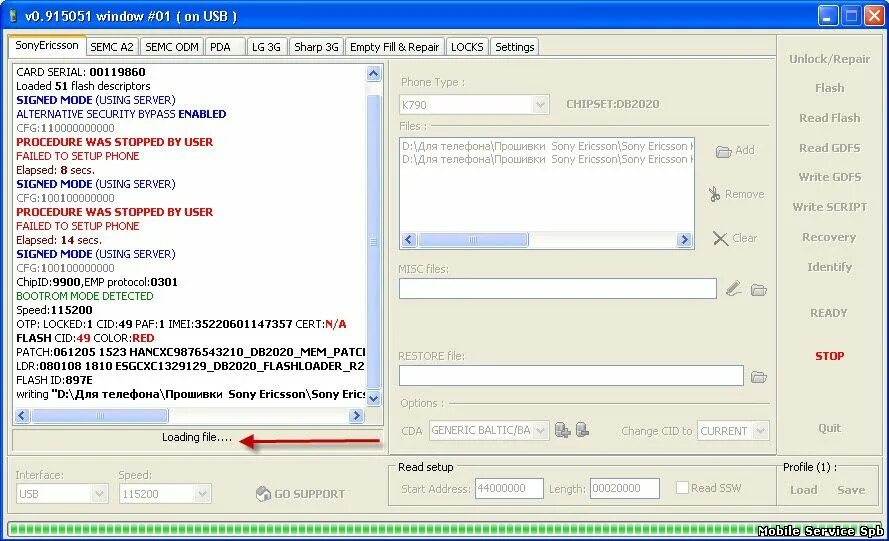
Task: Go to the LOCKS tab
Action: pos(467,47)
